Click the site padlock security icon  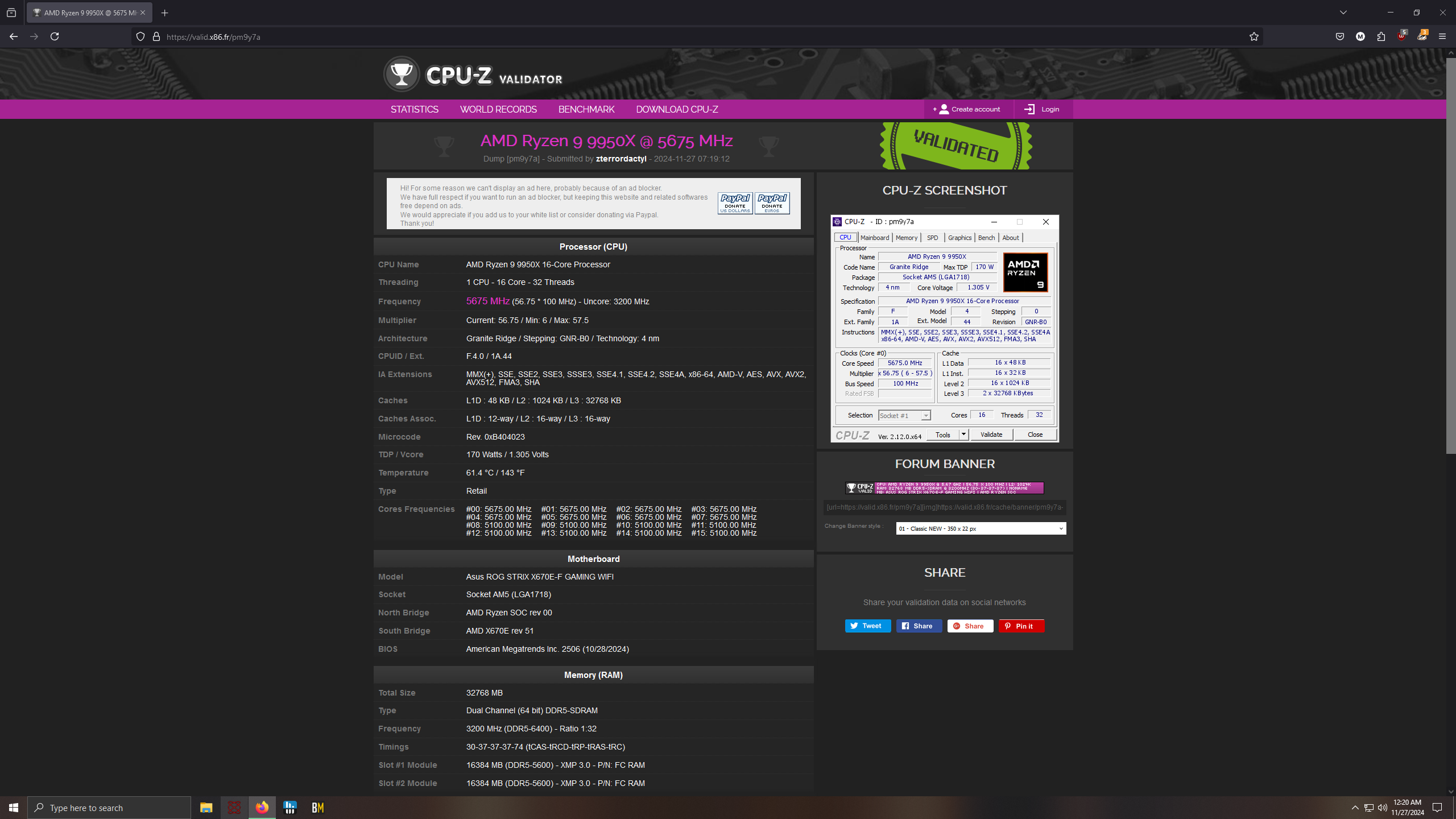(x=156, y=36)
